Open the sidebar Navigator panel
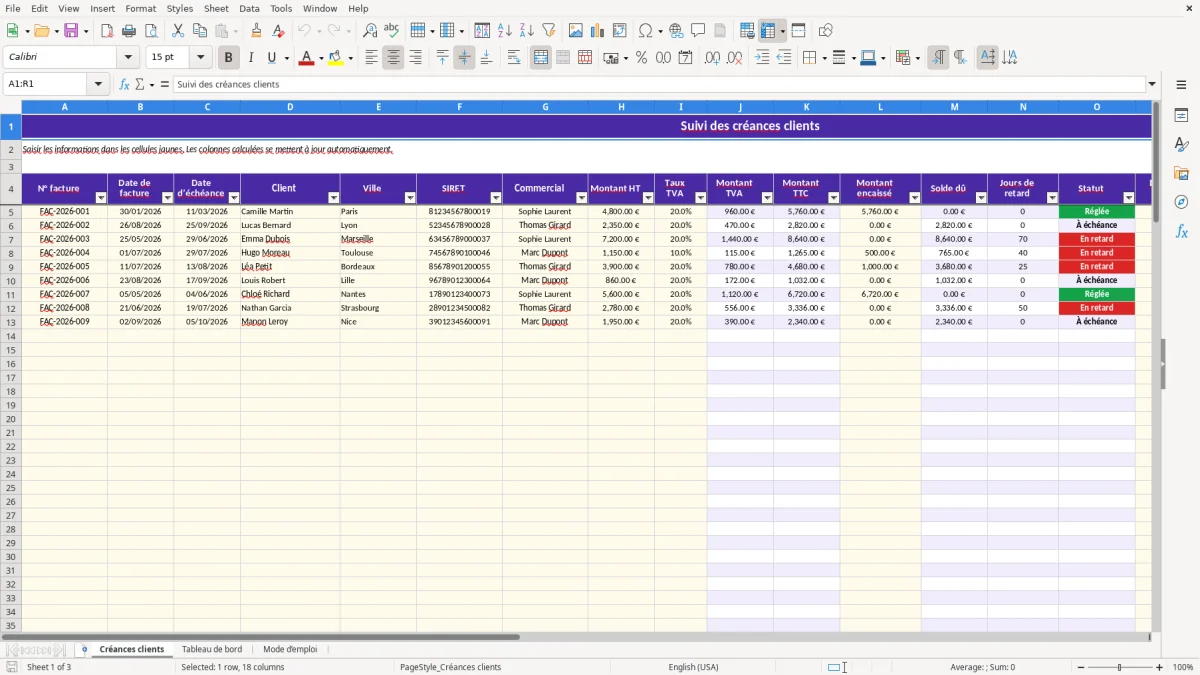 coord(1181,202)
